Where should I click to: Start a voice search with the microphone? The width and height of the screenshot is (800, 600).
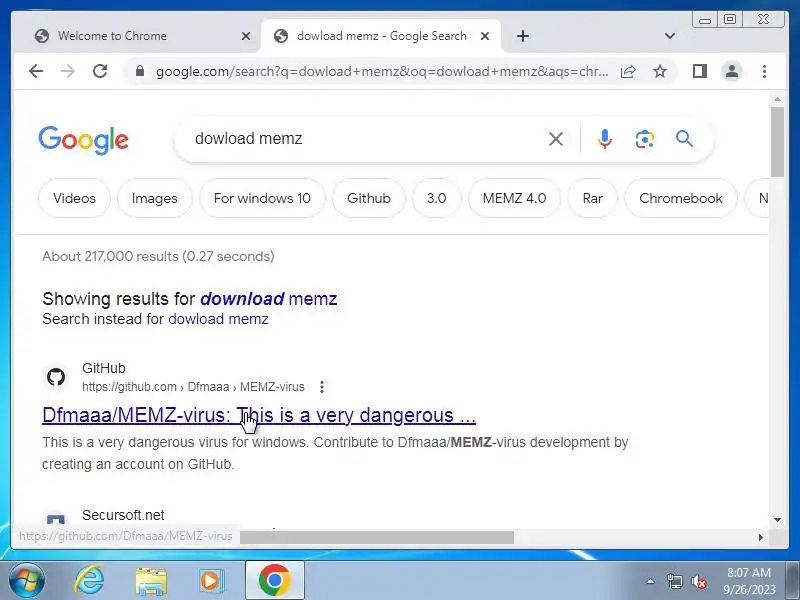[605, 139]
